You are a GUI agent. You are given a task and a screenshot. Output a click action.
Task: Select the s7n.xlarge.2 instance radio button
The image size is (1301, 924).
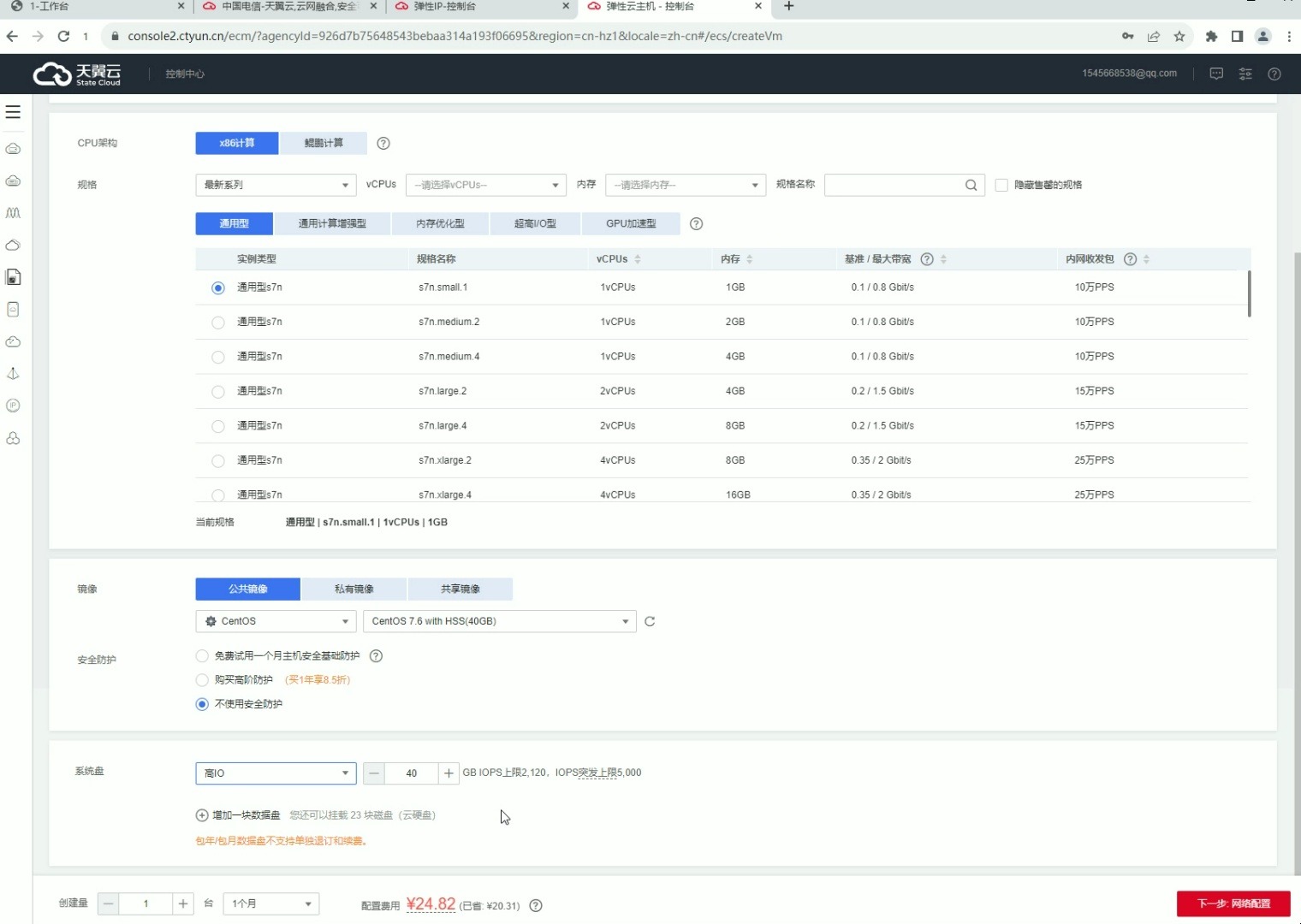pos(218,461)
